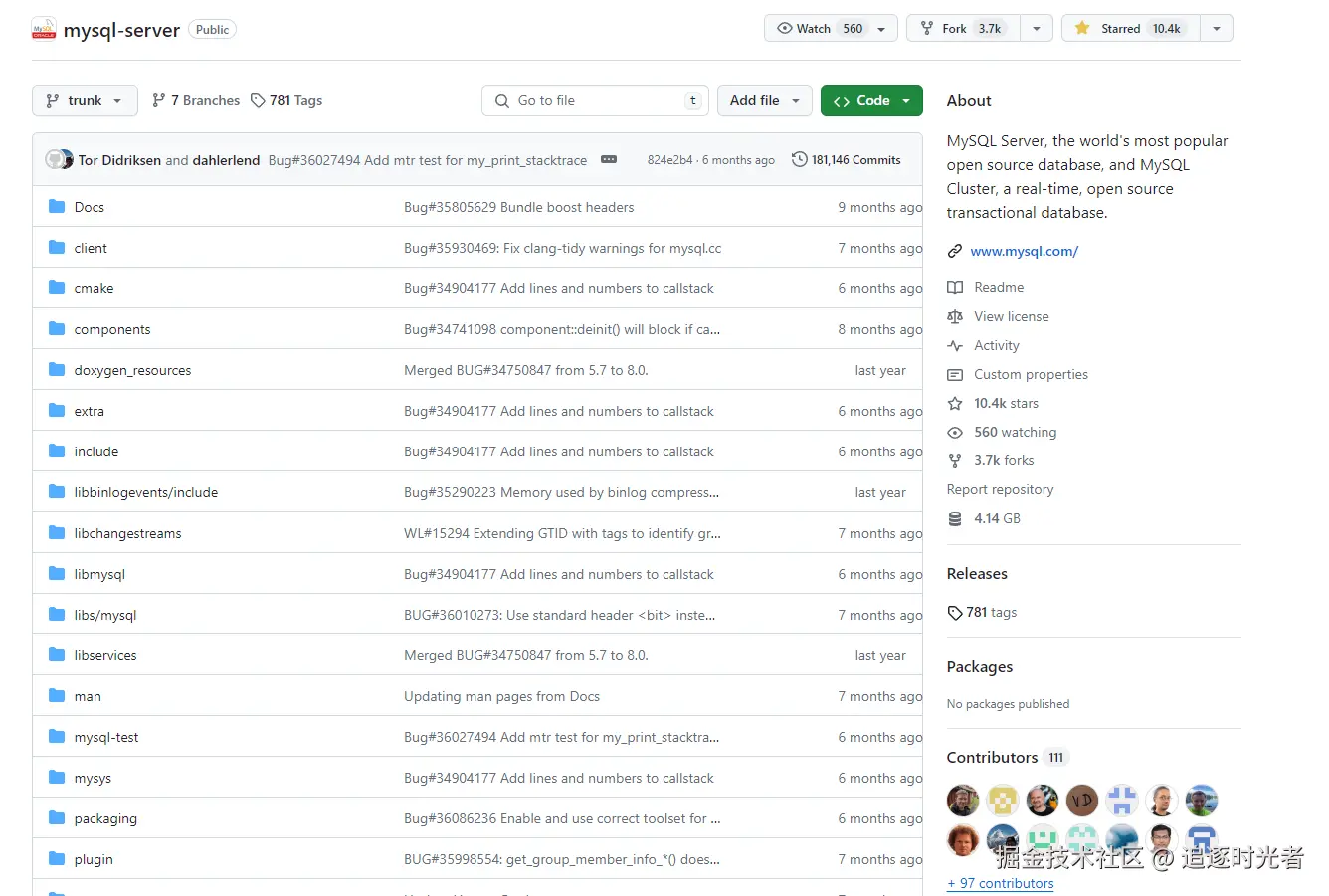
Task: Open commit hash 824e2b4
Action: tap(670, 160)
